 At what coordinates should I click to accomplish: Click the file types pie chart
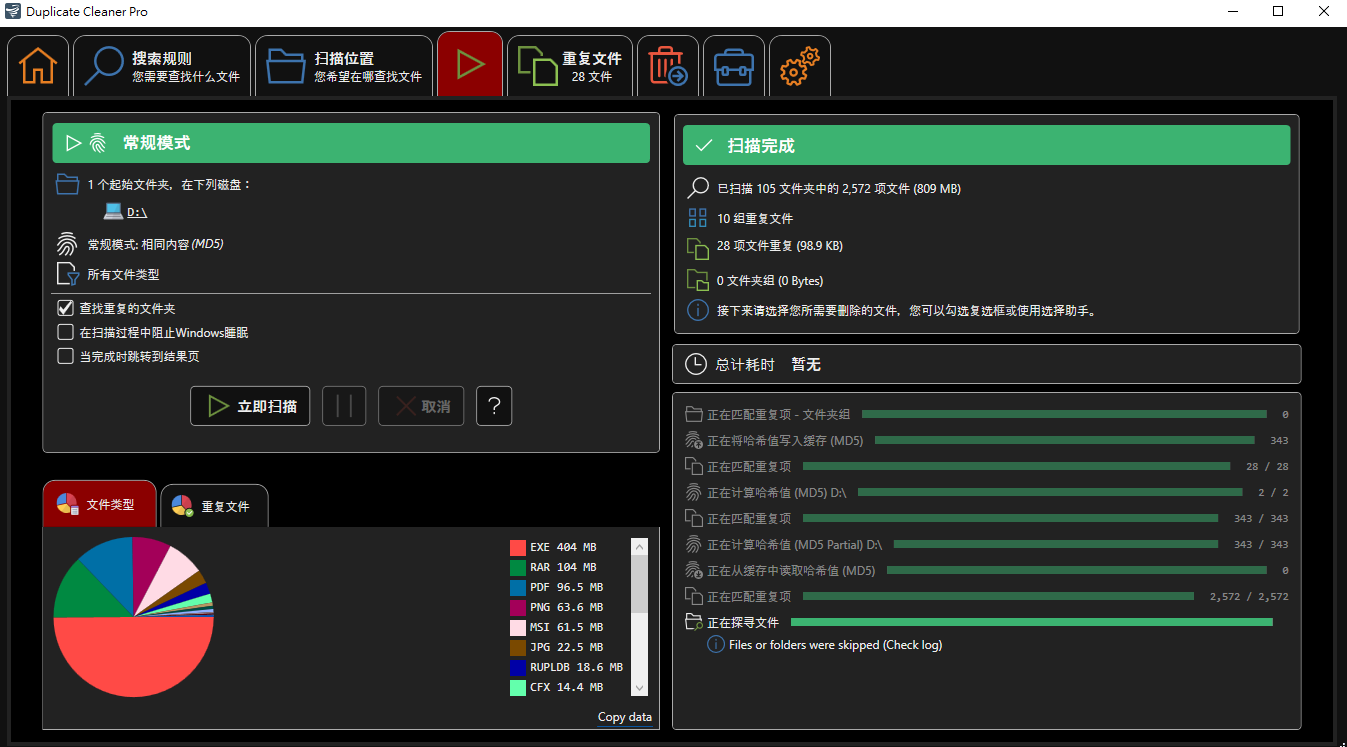[x=133, y=617]
